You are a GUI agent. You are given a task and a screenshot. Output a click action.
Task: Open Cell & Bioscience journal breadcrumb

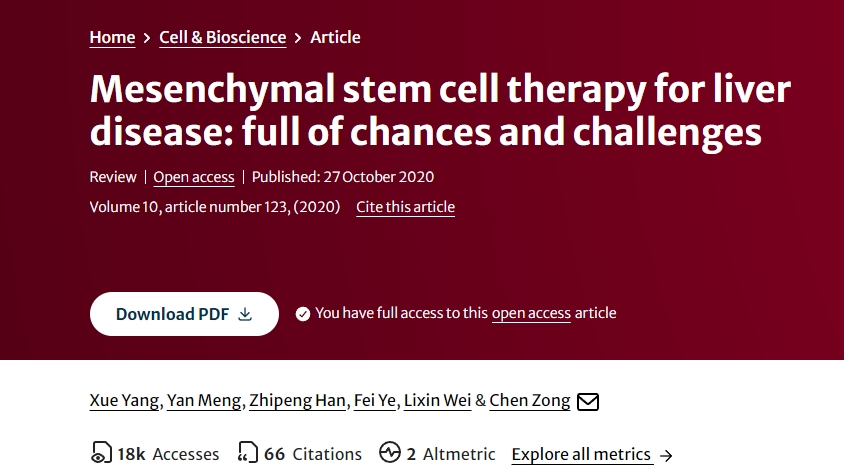[222, 37]
